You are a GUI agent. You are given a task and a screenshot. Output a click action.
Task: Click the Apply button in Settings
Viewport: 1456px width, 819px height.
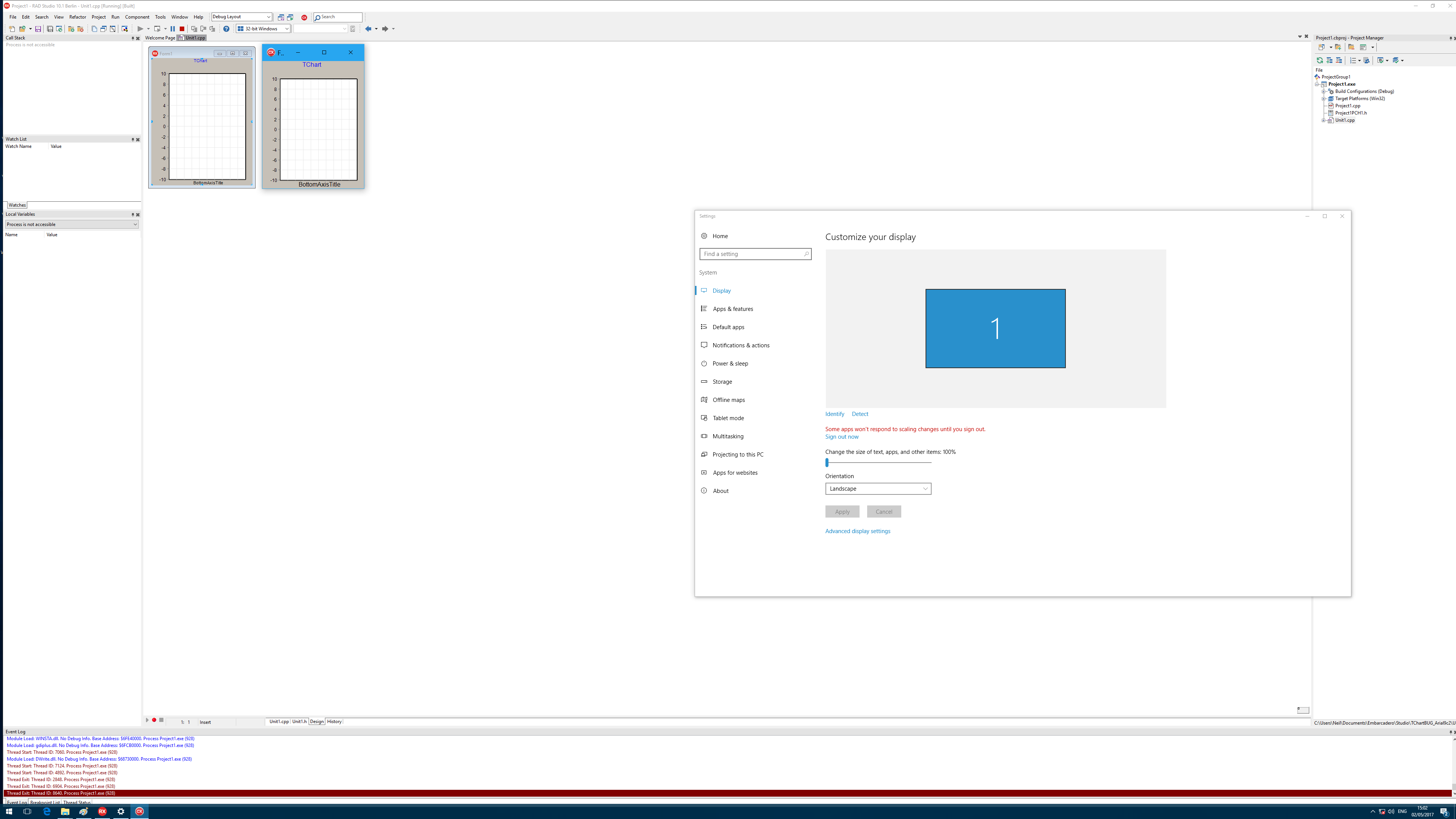pyautogui.click(x=842, y=511)
